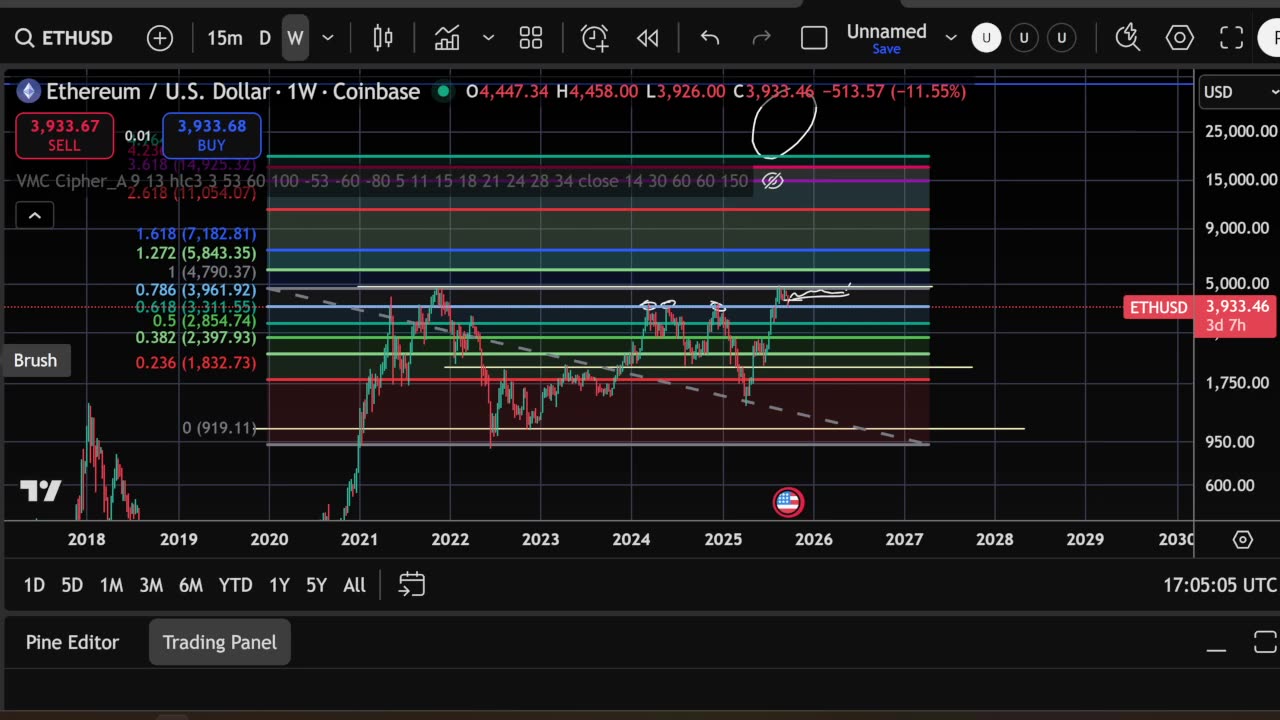Click the 25,000.00 price axis label
This screenshot has width=1280, height=720.
pyautogui.click(x=1241, y=131)
